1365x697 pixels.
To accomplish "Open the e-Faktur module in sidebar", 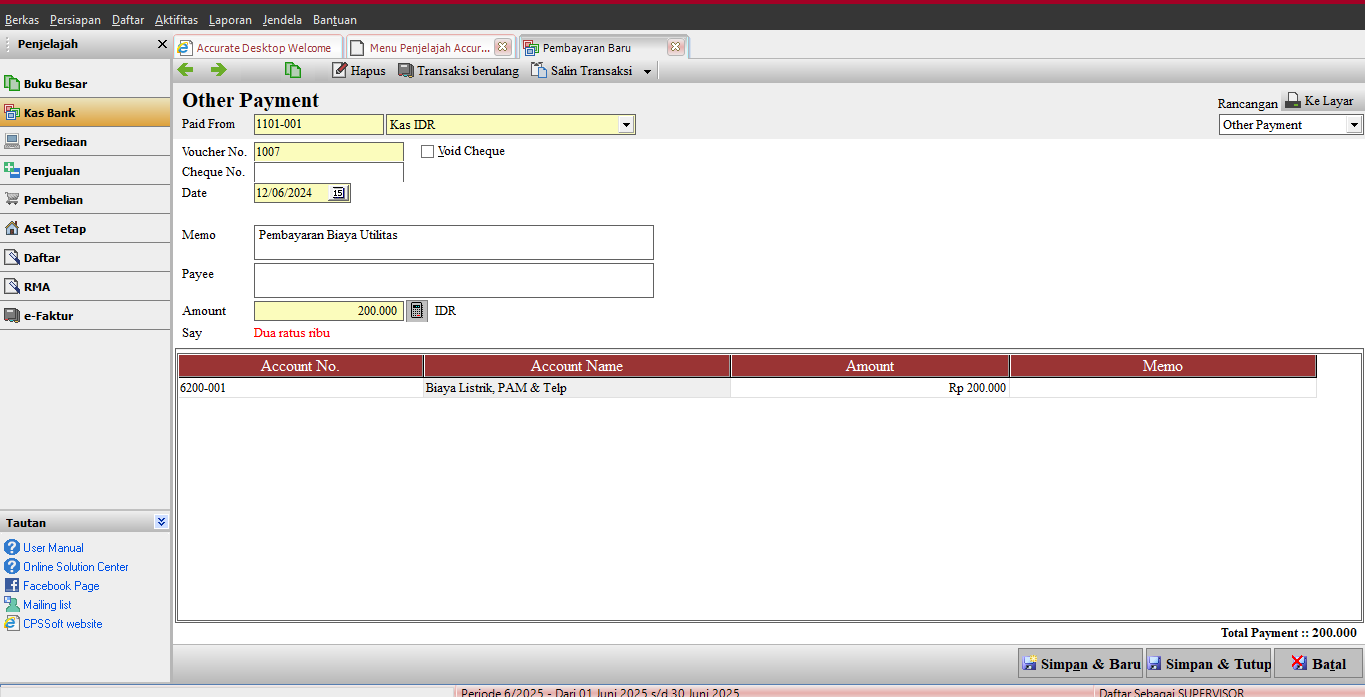I will pos(85,316).
